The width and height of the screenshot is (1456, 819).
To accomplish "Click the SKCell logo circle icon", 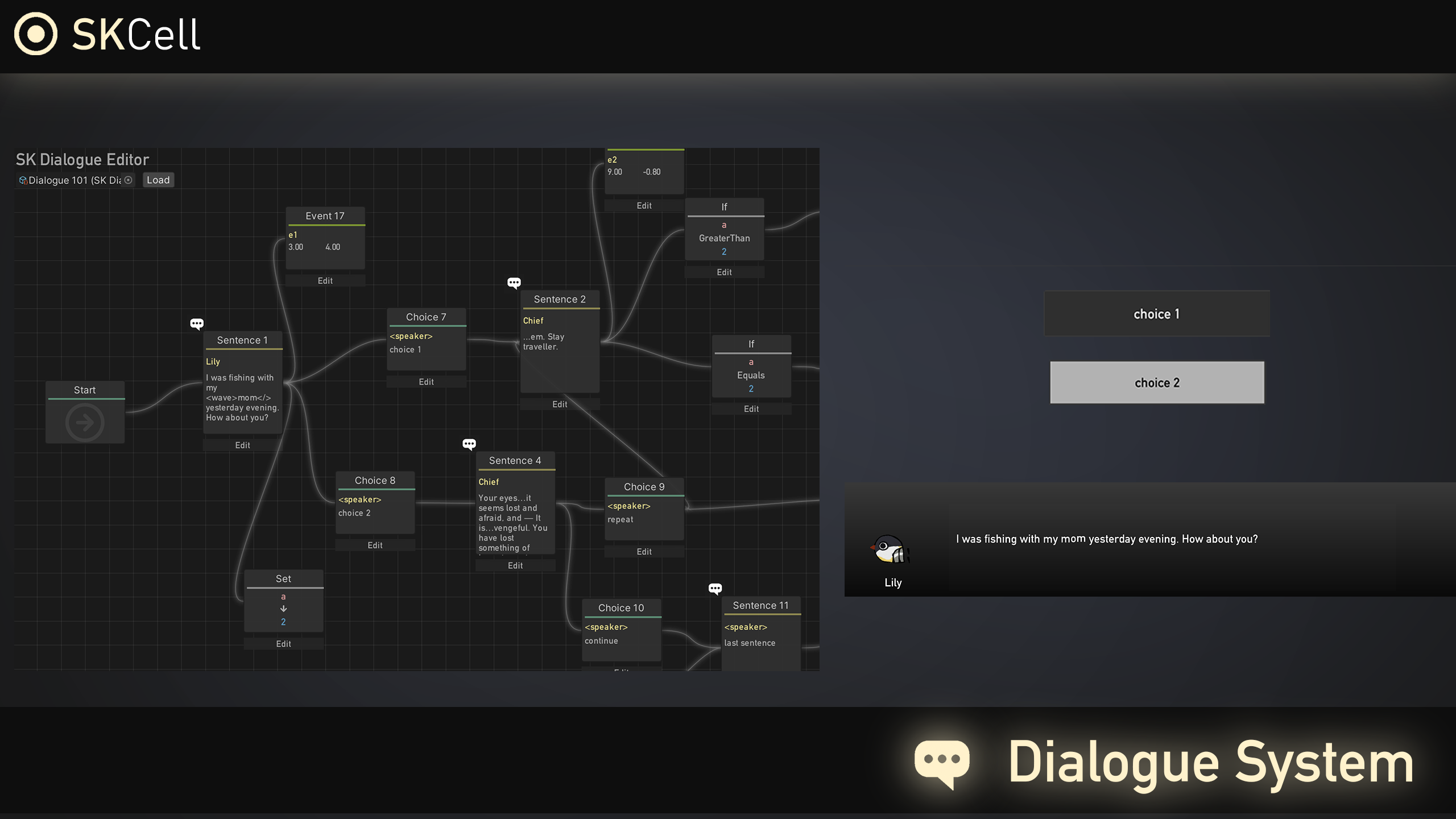I will pos(36,34).
